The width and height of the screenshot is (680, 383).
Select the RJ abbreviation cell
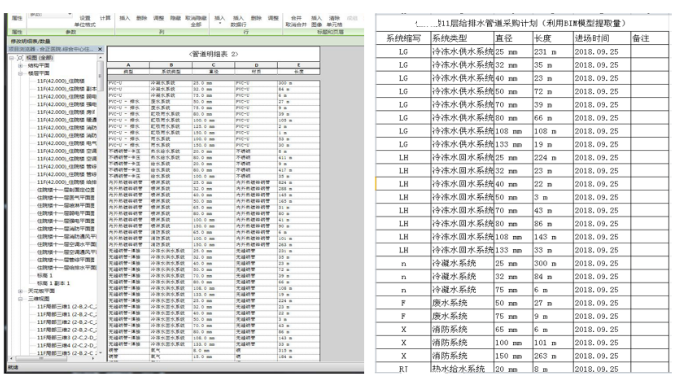(x=403, y=369)
